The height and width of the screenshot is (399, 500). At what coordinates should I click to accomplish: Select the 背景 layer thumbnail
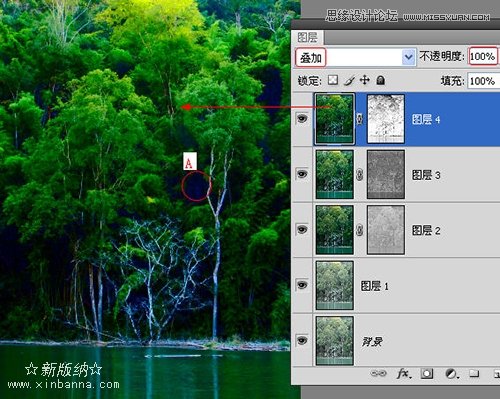(x=335, y=341)
